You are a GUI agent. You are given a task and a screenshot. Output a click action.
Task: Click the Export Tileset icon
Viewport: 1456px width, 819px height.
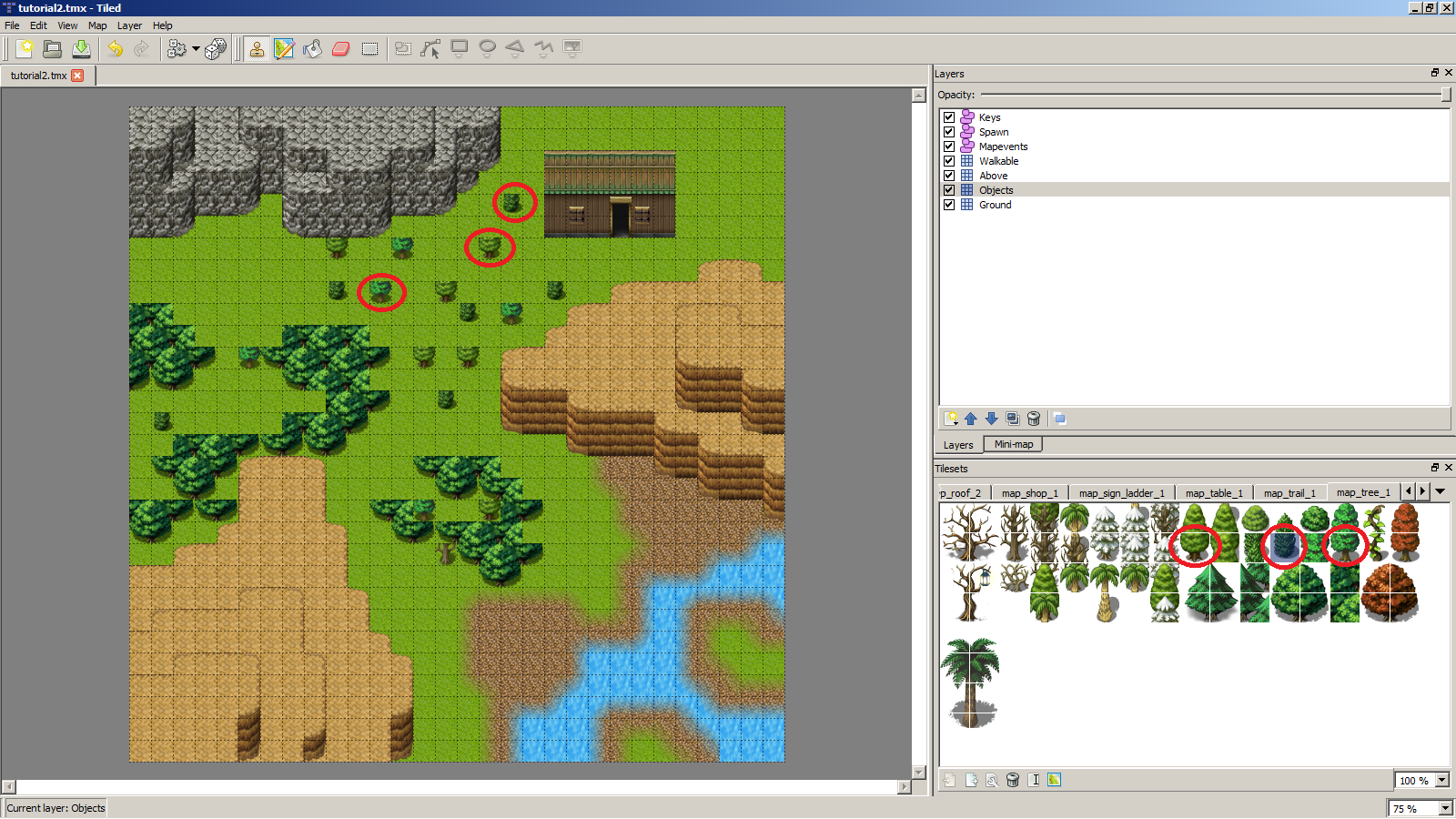(972, 780)
